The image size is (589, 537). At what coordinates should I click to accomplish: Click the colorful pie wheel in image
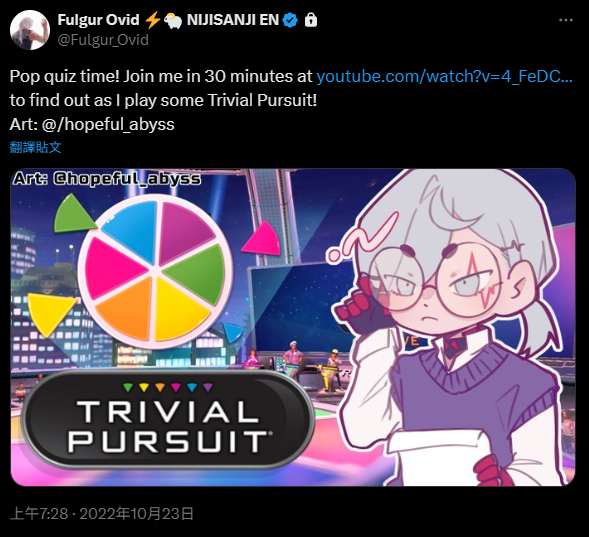pos(155,272)
